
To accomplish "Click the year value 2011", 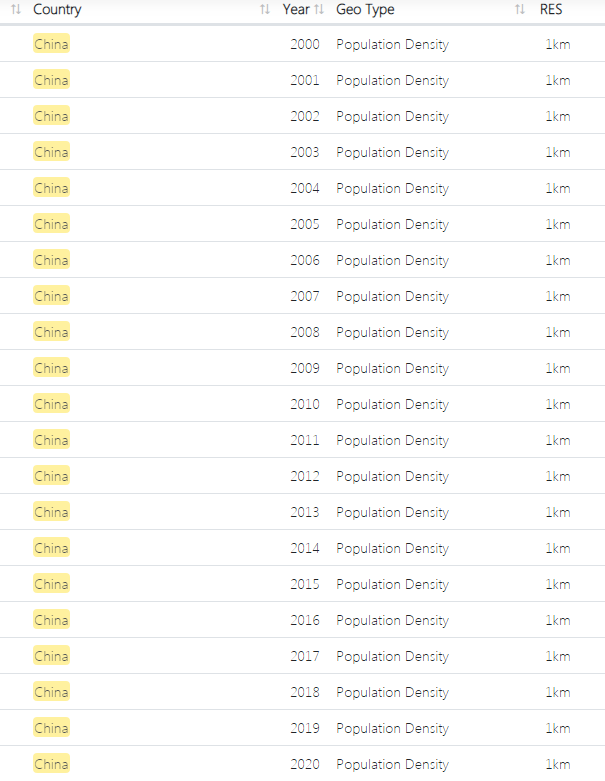I will point(305,440).
